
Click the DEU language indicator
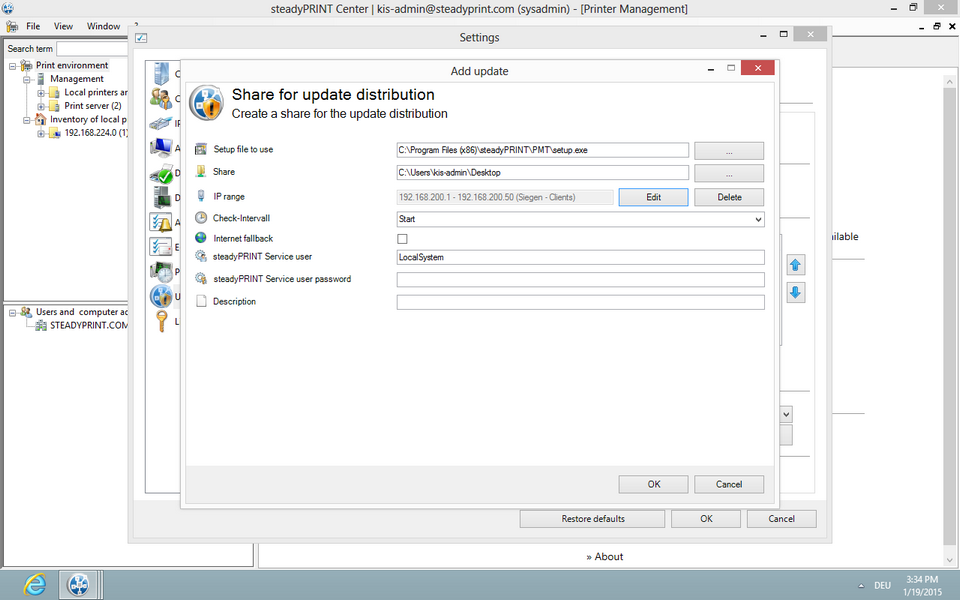[x=882, y=586]
